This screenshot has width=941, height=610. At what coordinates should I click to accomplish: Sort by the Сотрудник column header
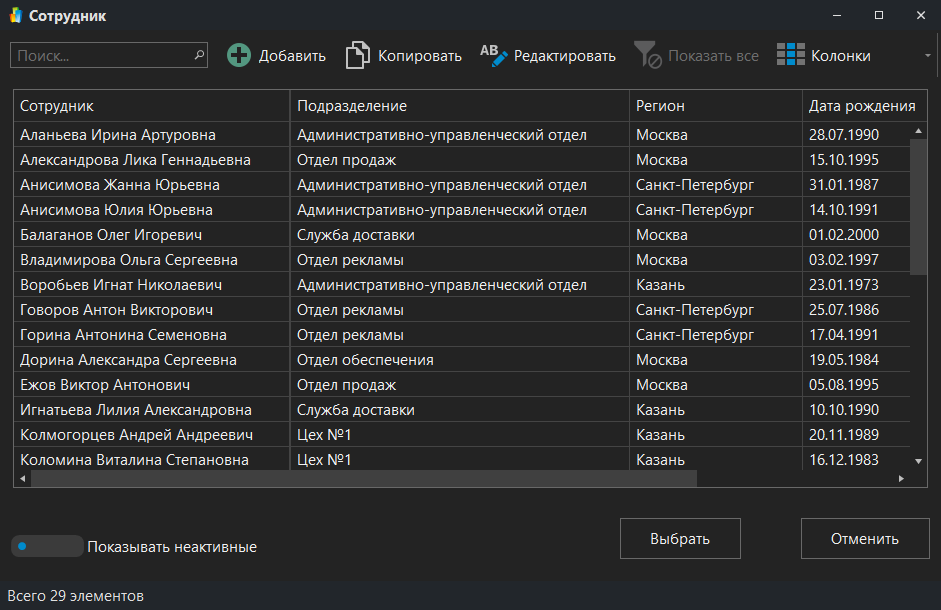(150, 106)
